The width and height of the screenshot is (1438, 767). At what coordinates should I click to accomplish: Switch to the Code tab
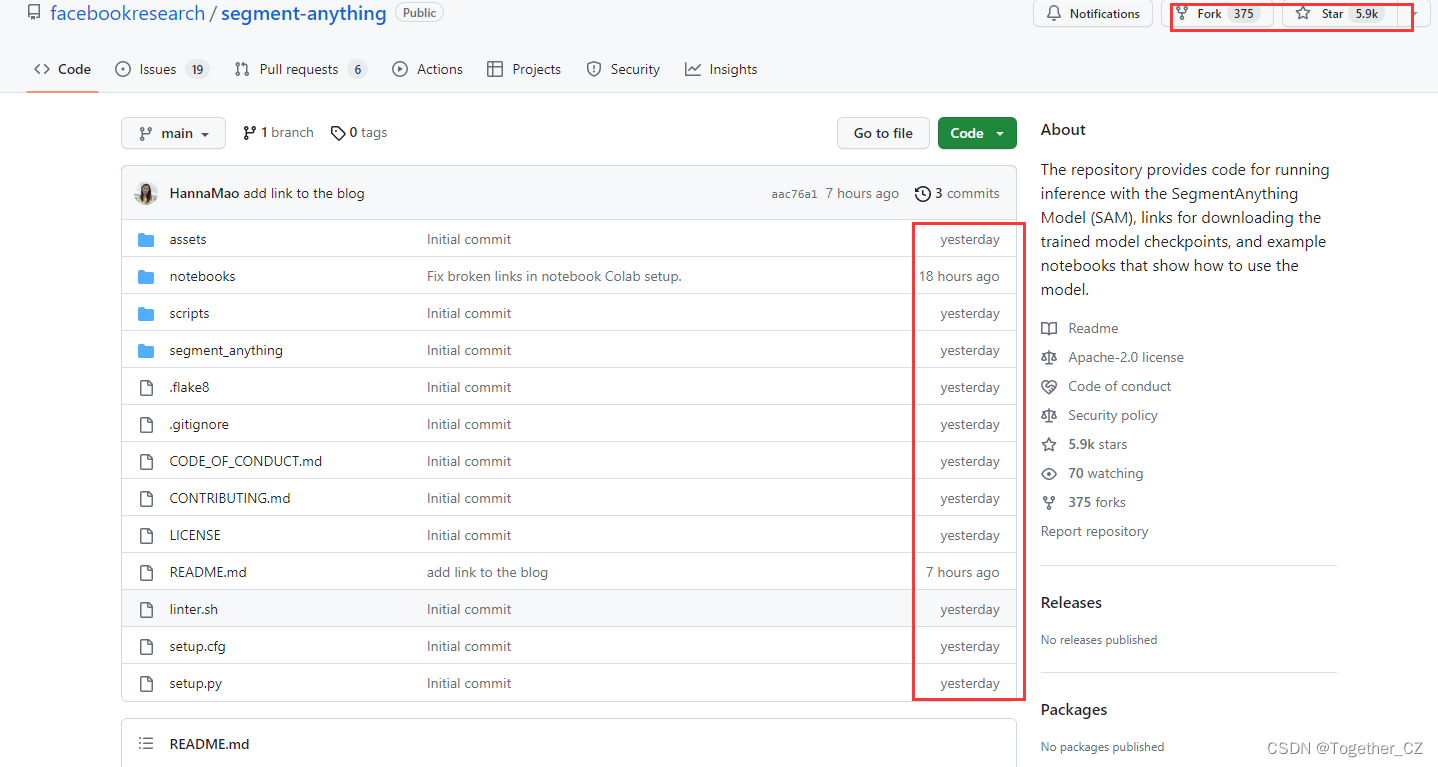[x=62, y=69]
